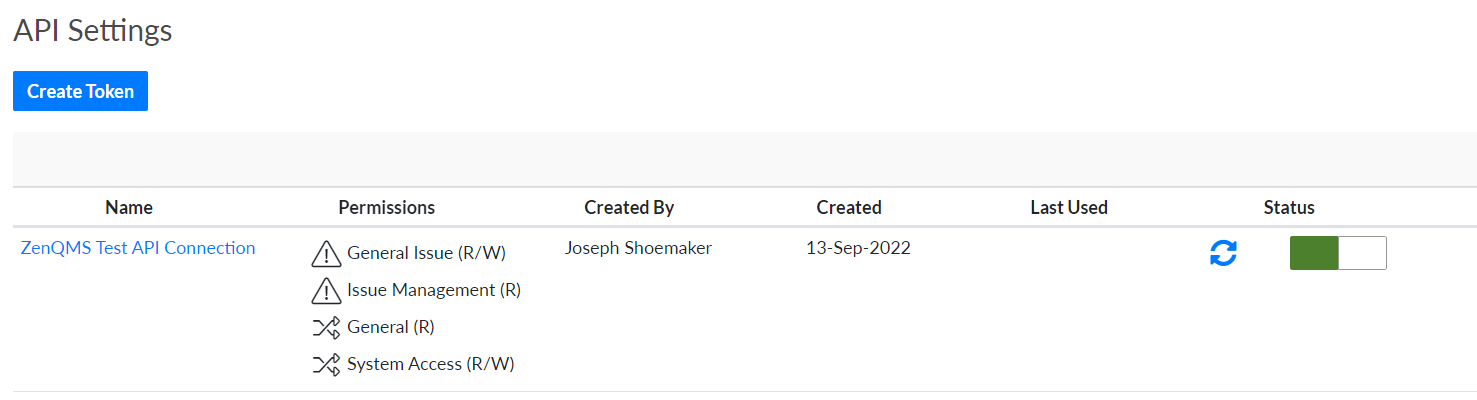Select the General Issue (R/W) permission label
Viewport: 1477px width, 400px height.
(427, 254)
